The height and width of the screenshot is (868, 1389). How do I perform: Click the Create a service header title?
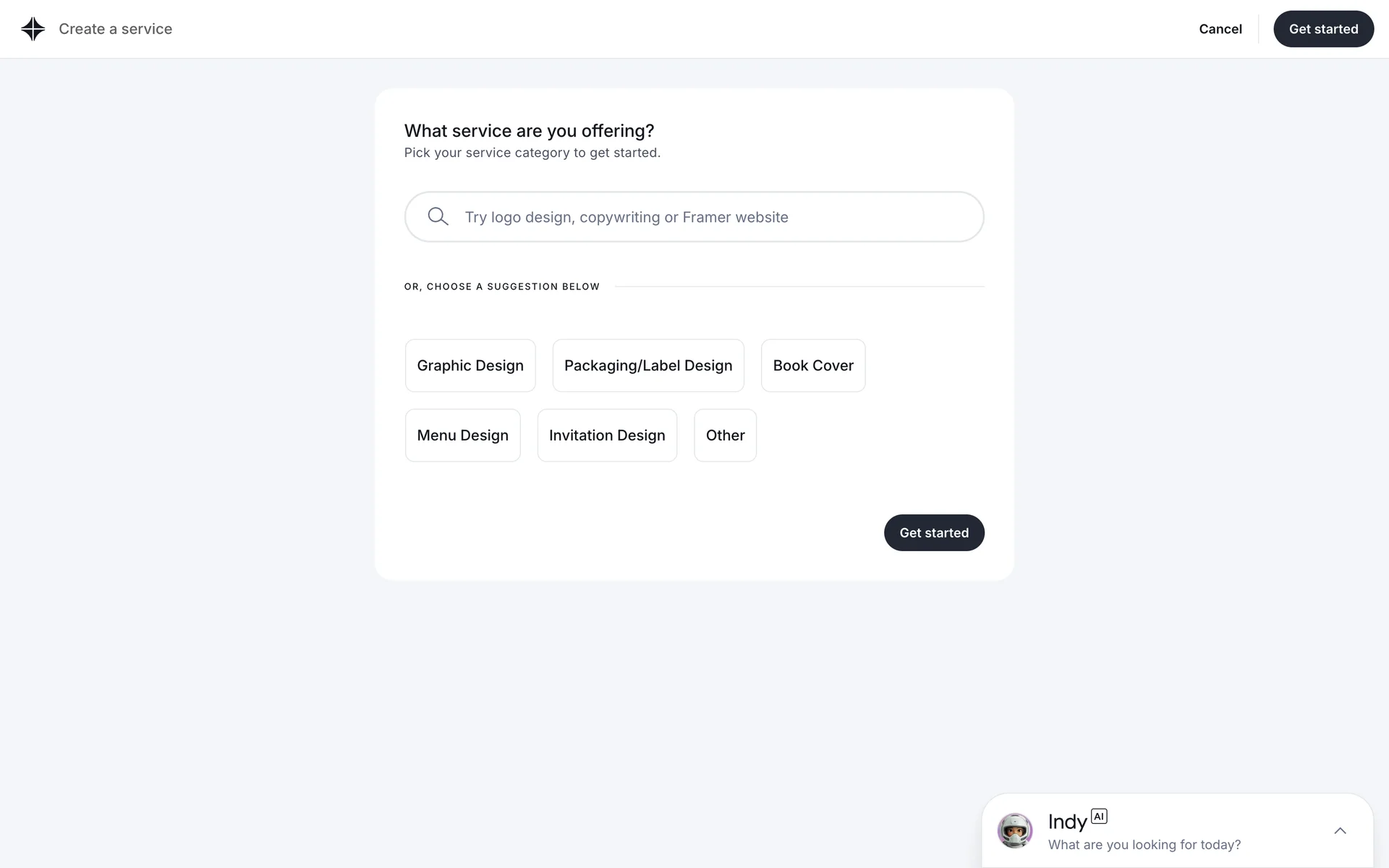point(116,29)
